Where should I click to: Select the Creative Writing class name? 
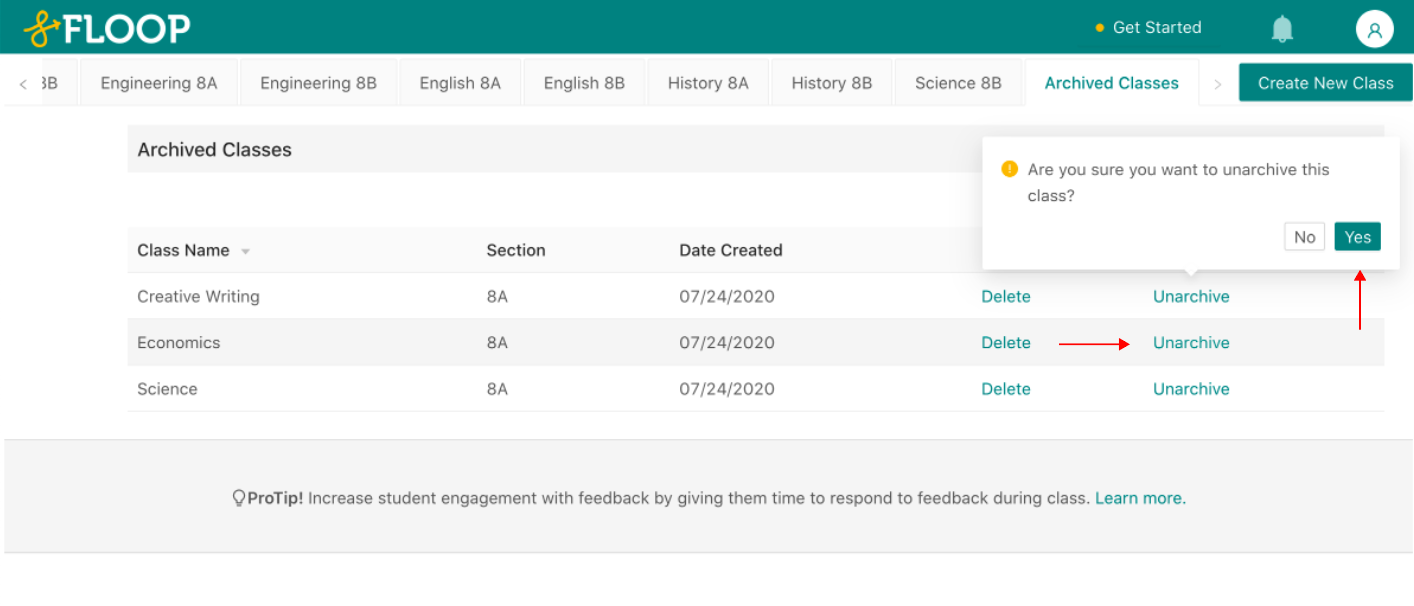pyautogui.click(x=198, y=297)
